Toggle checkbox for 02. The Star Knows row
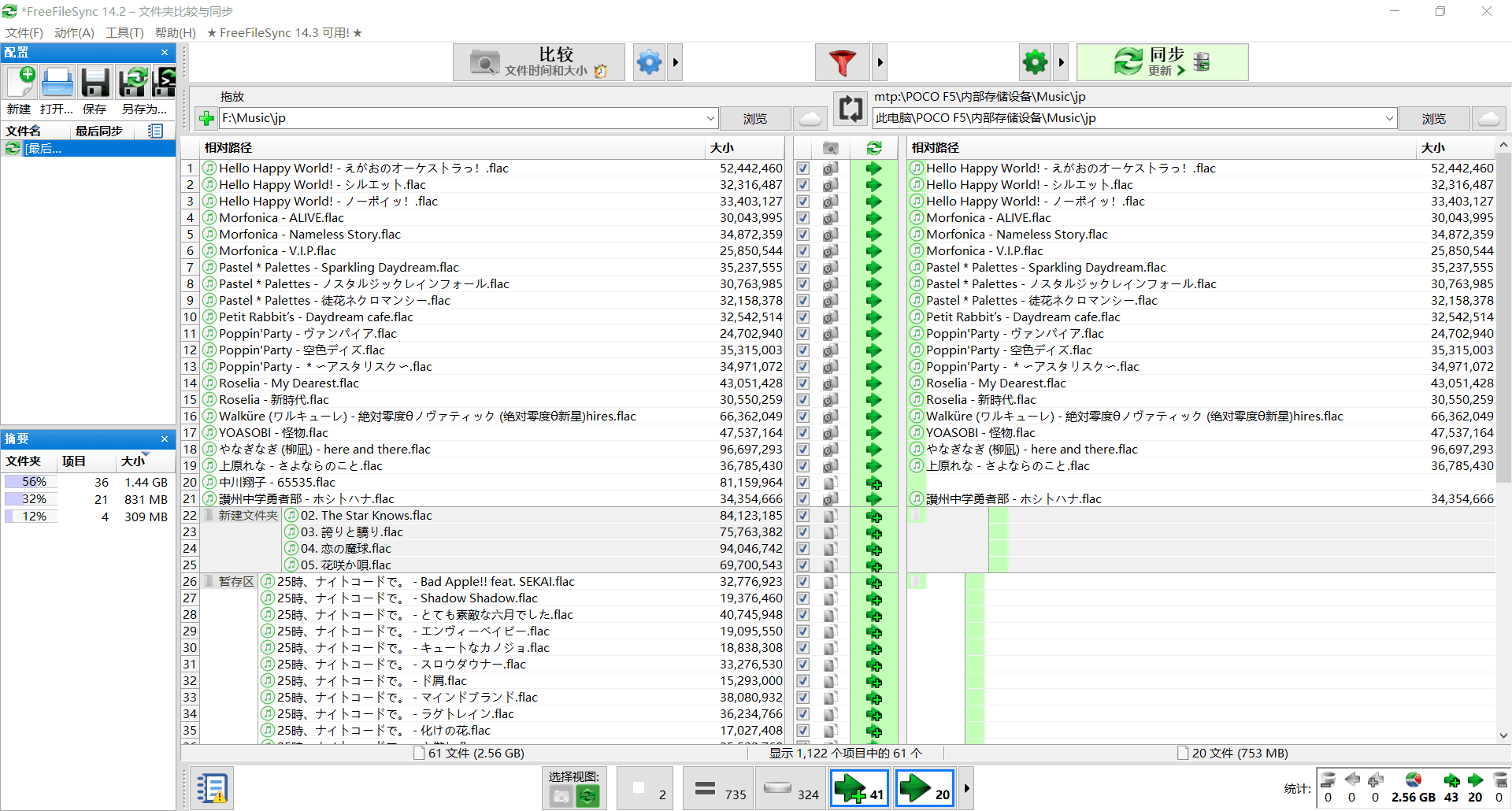The width and height of the screenshot is (1512, 811). click(x=802, y=516)
